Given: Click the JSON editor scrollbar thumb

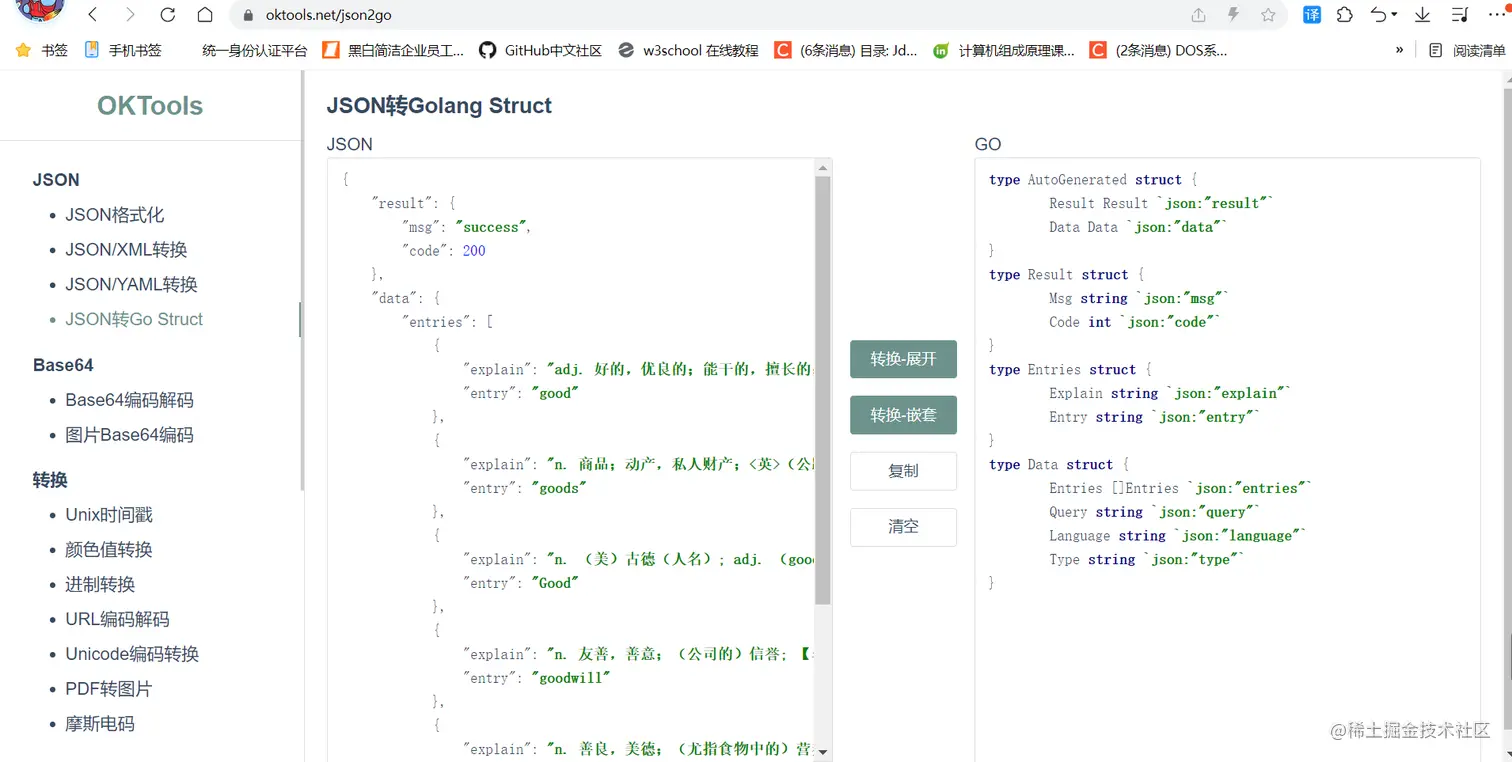Looking at the screenshot, I should tap(823, 390).
